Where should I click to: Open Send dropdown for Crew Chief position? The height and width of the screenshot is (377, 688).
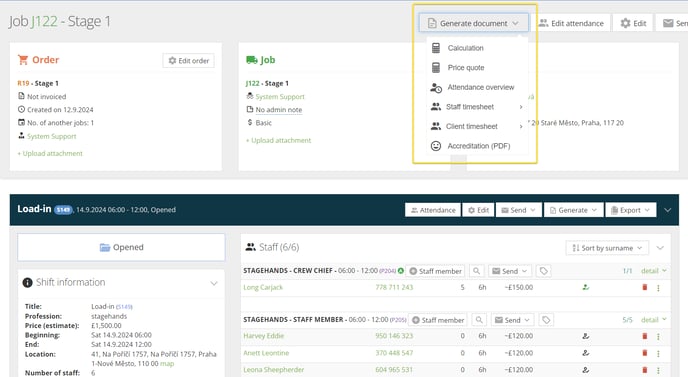(510, 271)
